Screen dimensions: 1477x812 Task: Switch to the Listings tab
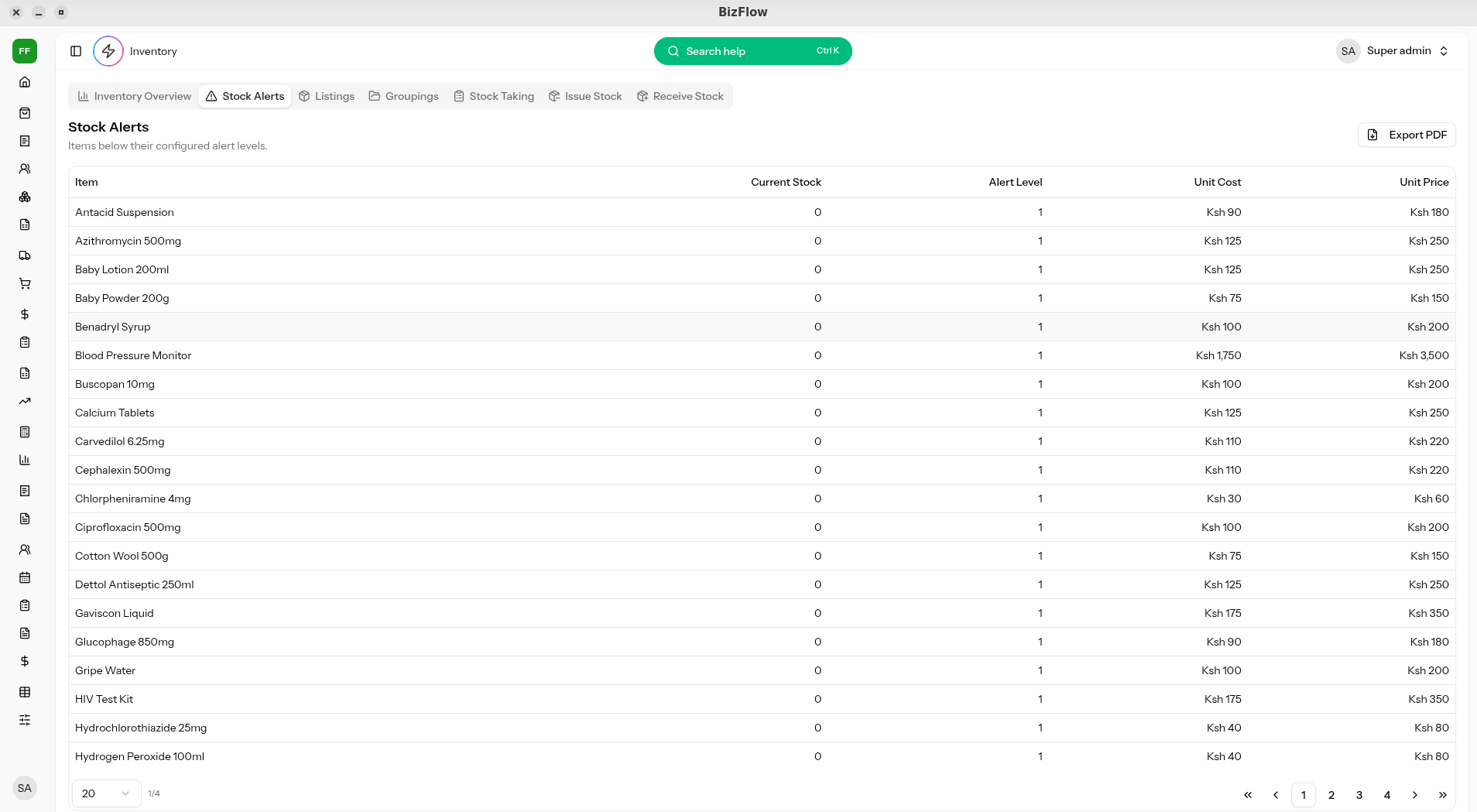coord(327,96)
